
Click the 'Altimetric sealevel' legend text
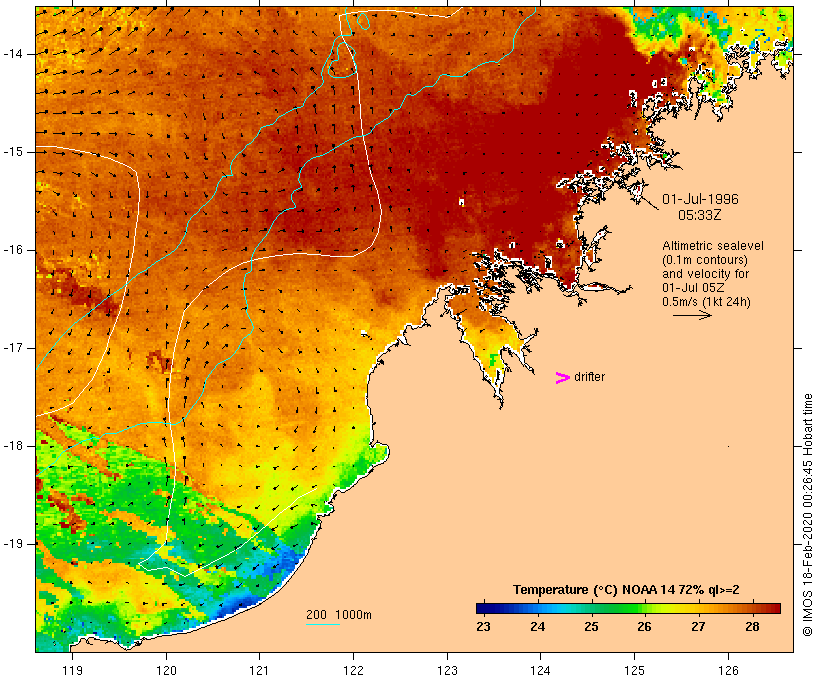pyautogui.click(x=713, y=246)
